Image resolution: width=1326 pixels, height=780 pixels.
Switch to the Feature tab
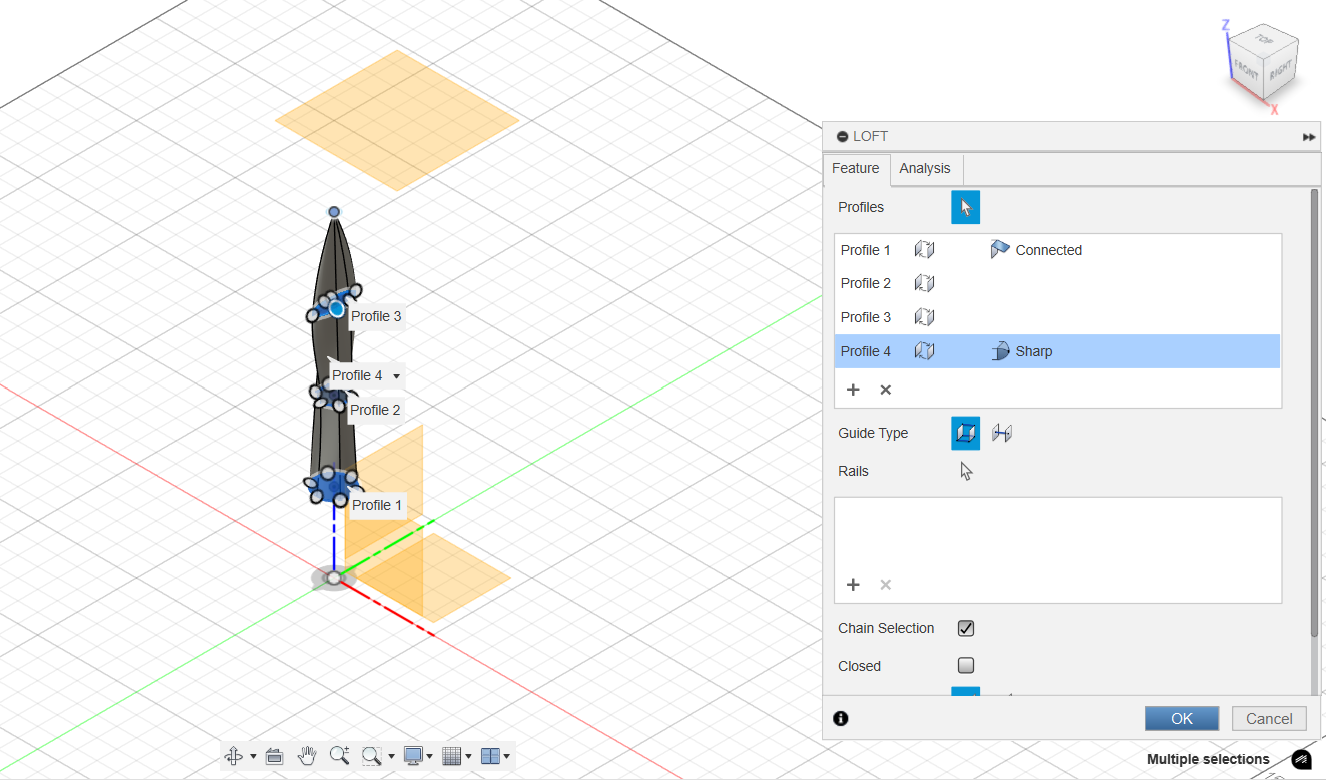tap(856, 168)
